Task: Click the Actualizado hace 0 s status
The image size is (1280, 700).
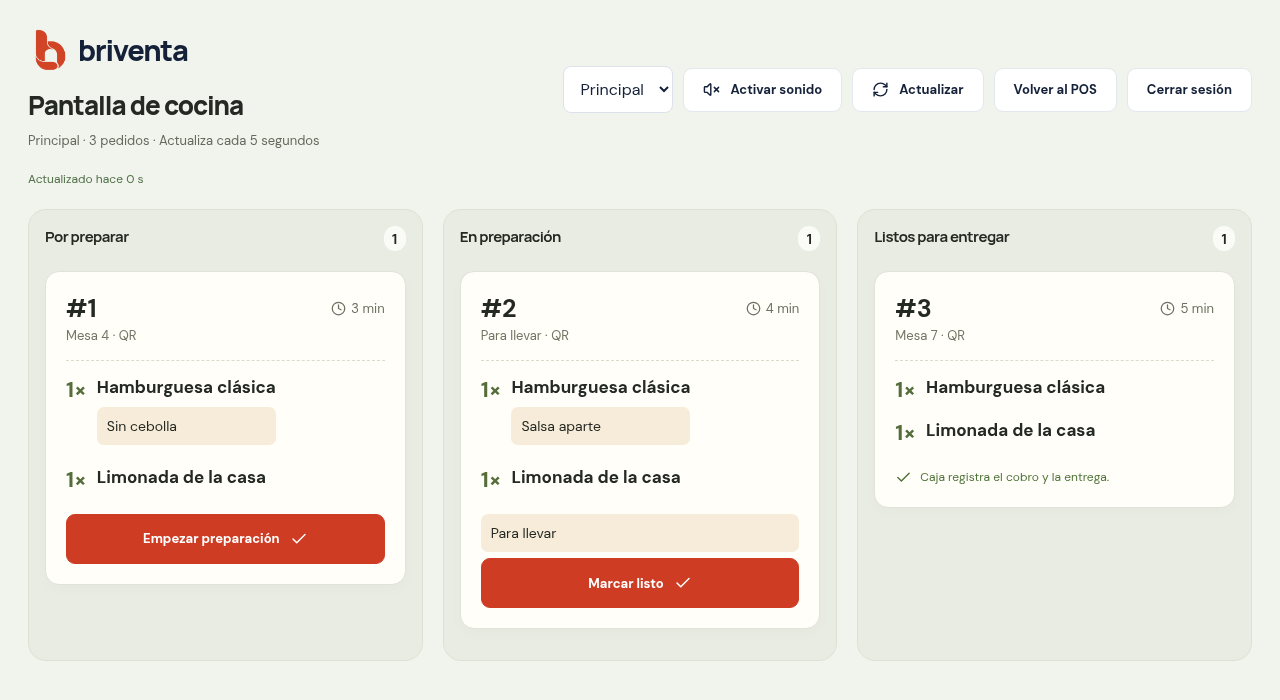Action: (x=86, y=179)
